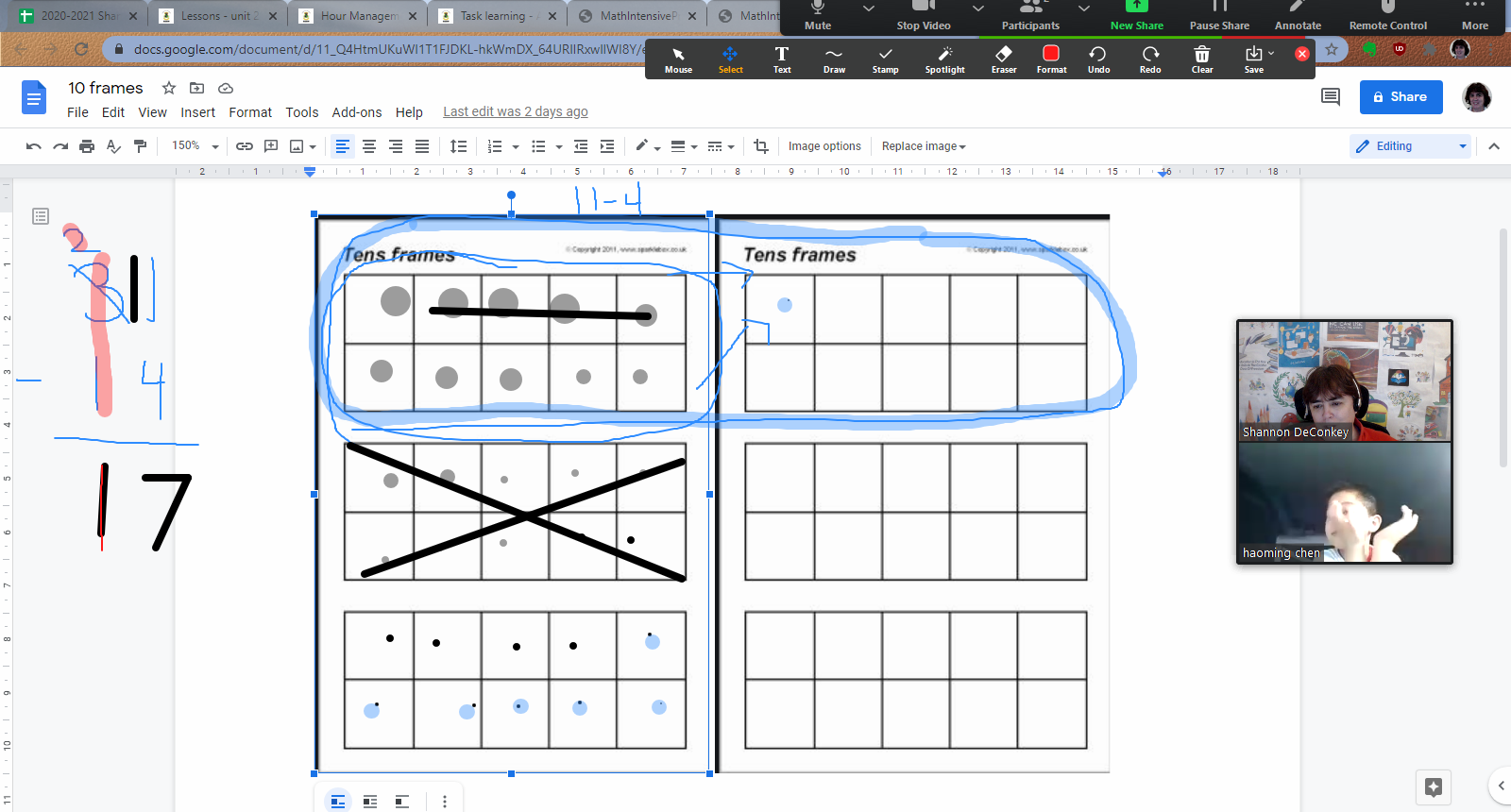The height and width of the screenshot is (812, 1511).
Task: Run spelling and grammar check
Action: click(113, 146)
